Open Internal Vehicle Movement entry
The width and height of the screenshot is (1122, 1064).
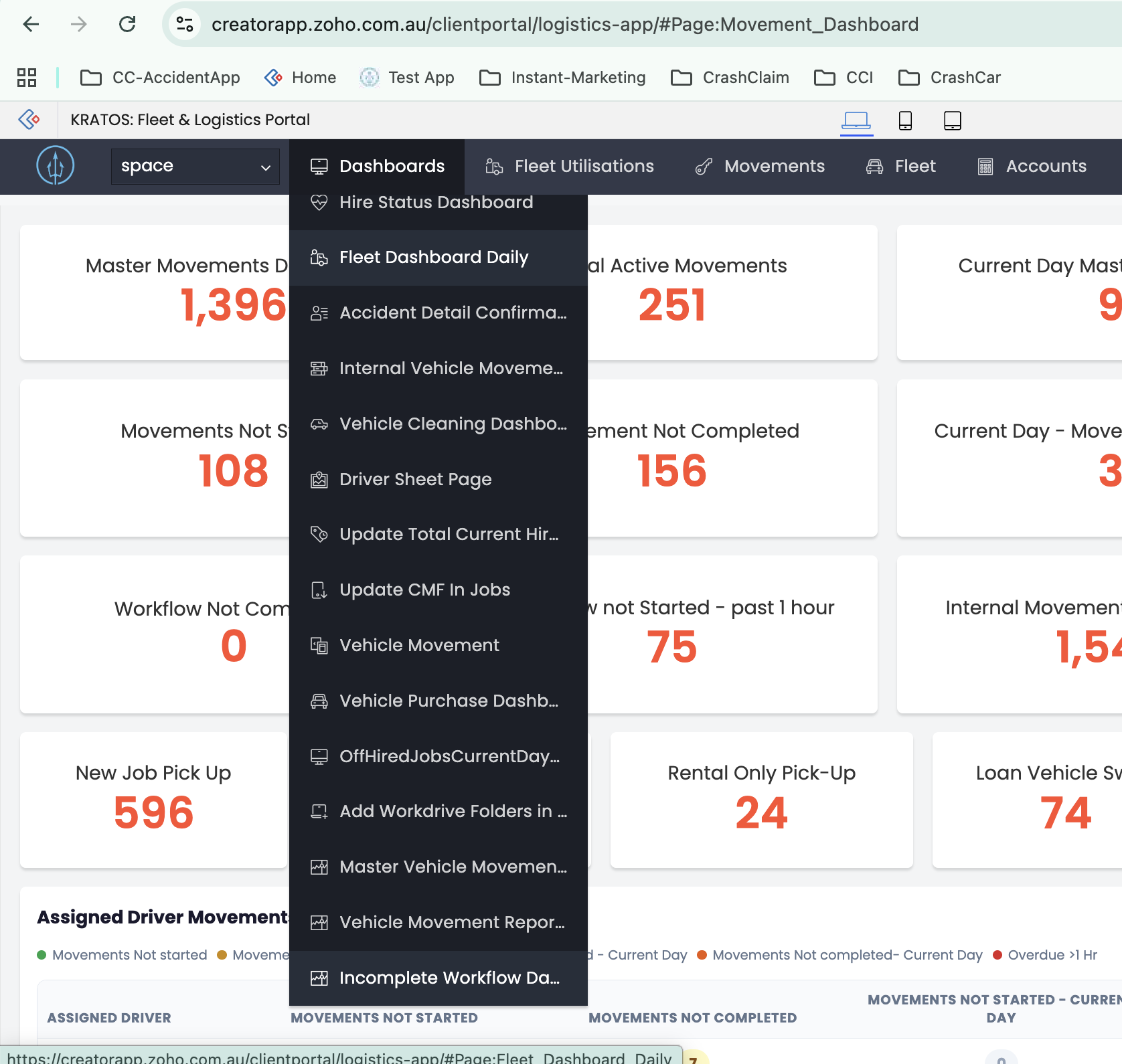[x=438, y=369]
